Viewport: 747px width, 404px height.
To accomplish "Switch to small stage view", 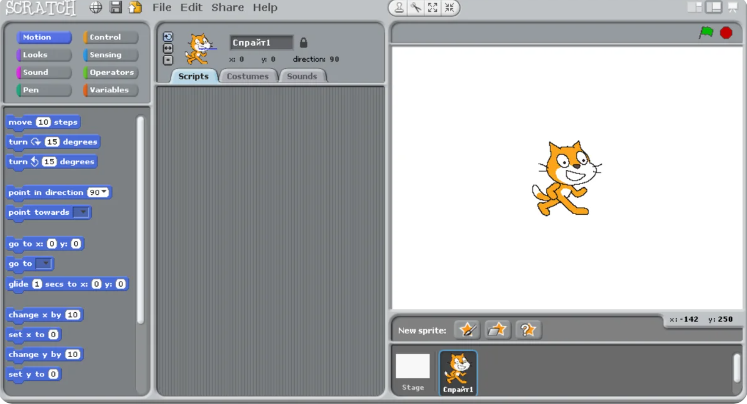I will click(x=695, y=7).
